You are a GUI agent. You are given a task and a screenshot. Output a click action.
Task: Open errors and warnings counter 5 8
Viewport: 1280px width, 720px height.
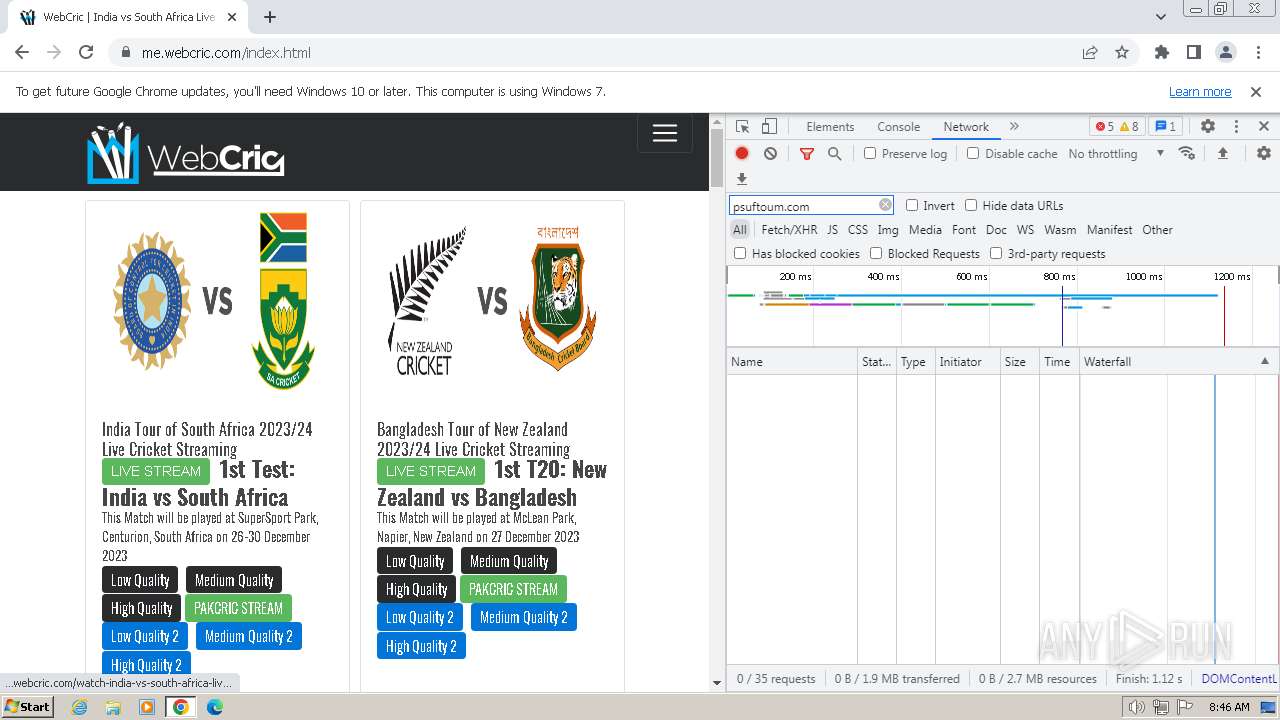coord(1117,127)
